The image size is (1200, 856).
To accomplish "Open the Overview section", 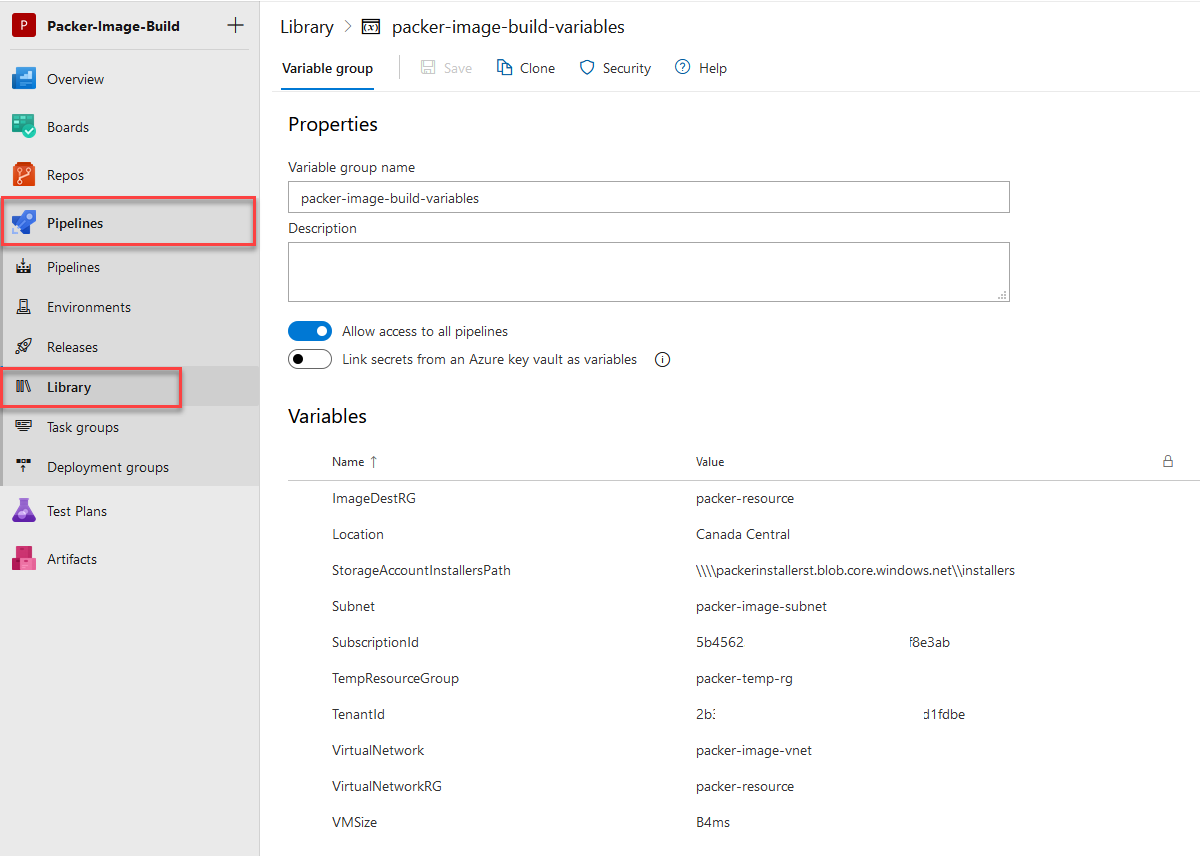I will pos(77,78).
